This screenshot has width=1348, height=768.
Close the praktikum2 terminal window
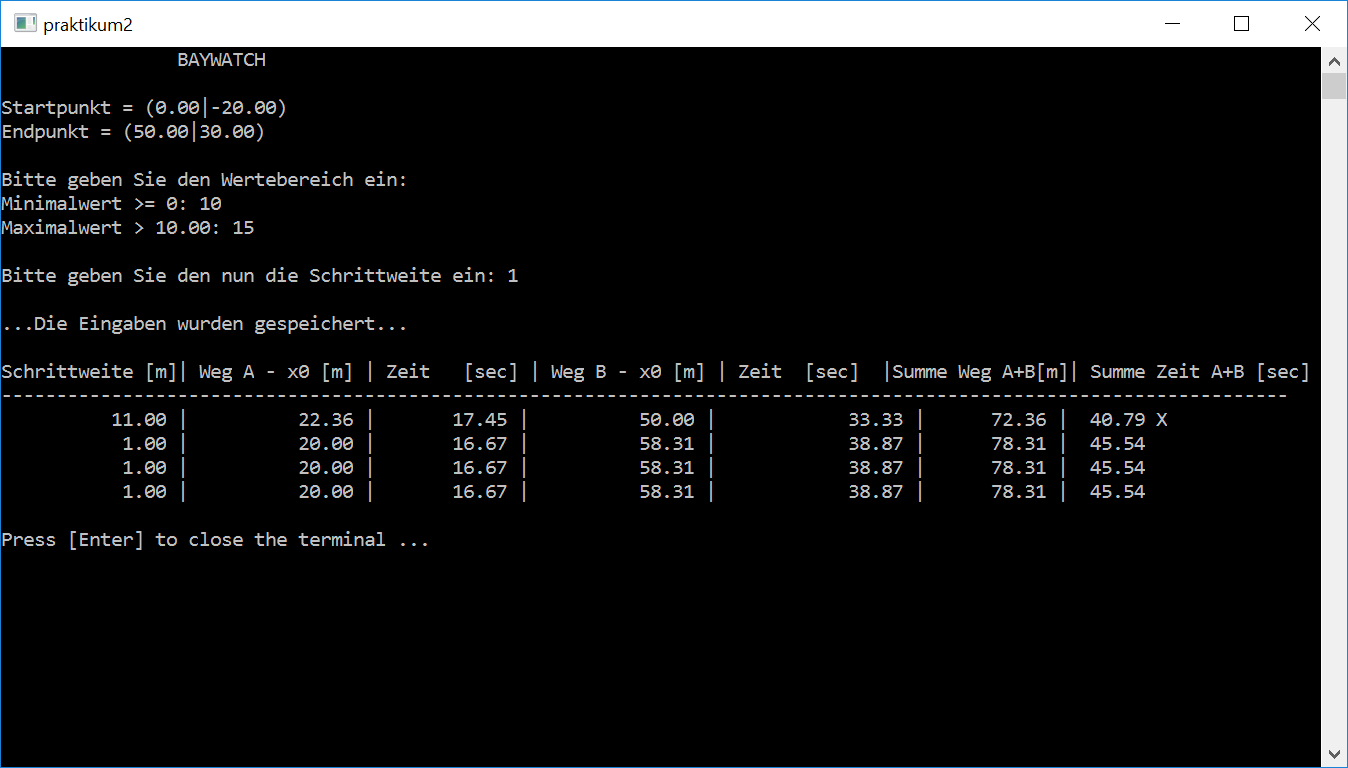tap(1312, 24)
